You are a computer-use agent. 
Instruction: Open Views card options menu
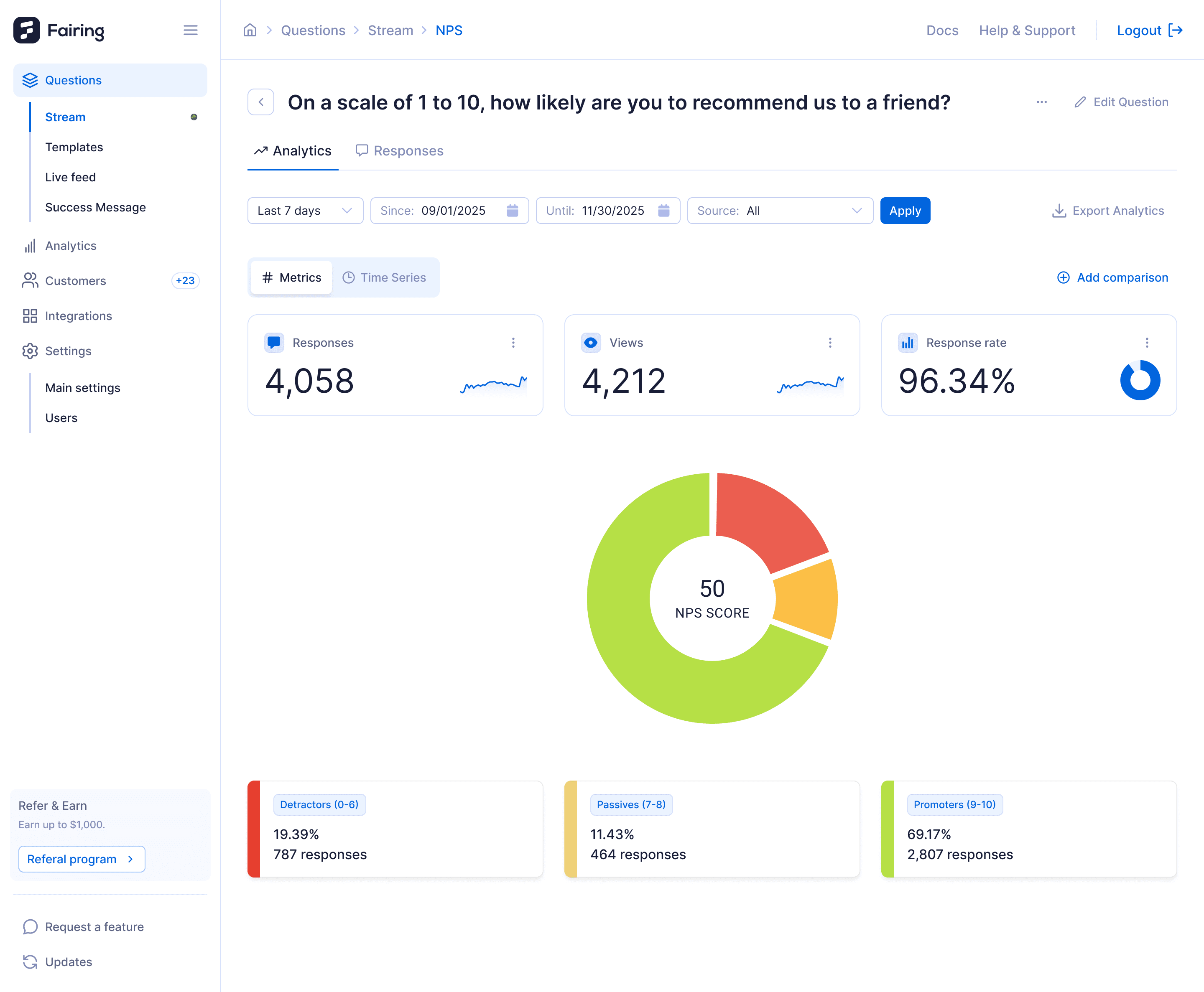pyautogui.click(x=829, y=342)
